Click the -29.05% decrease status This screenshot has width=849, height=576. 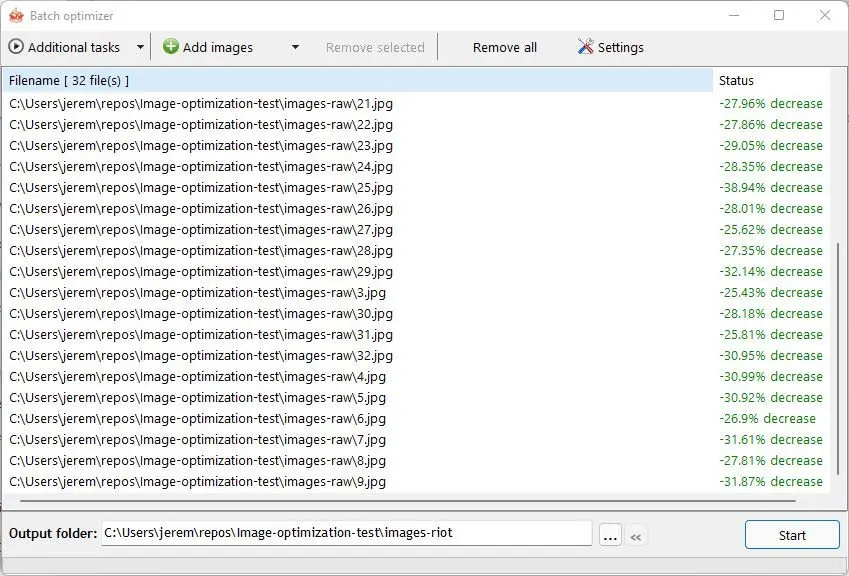coord(771,146)
